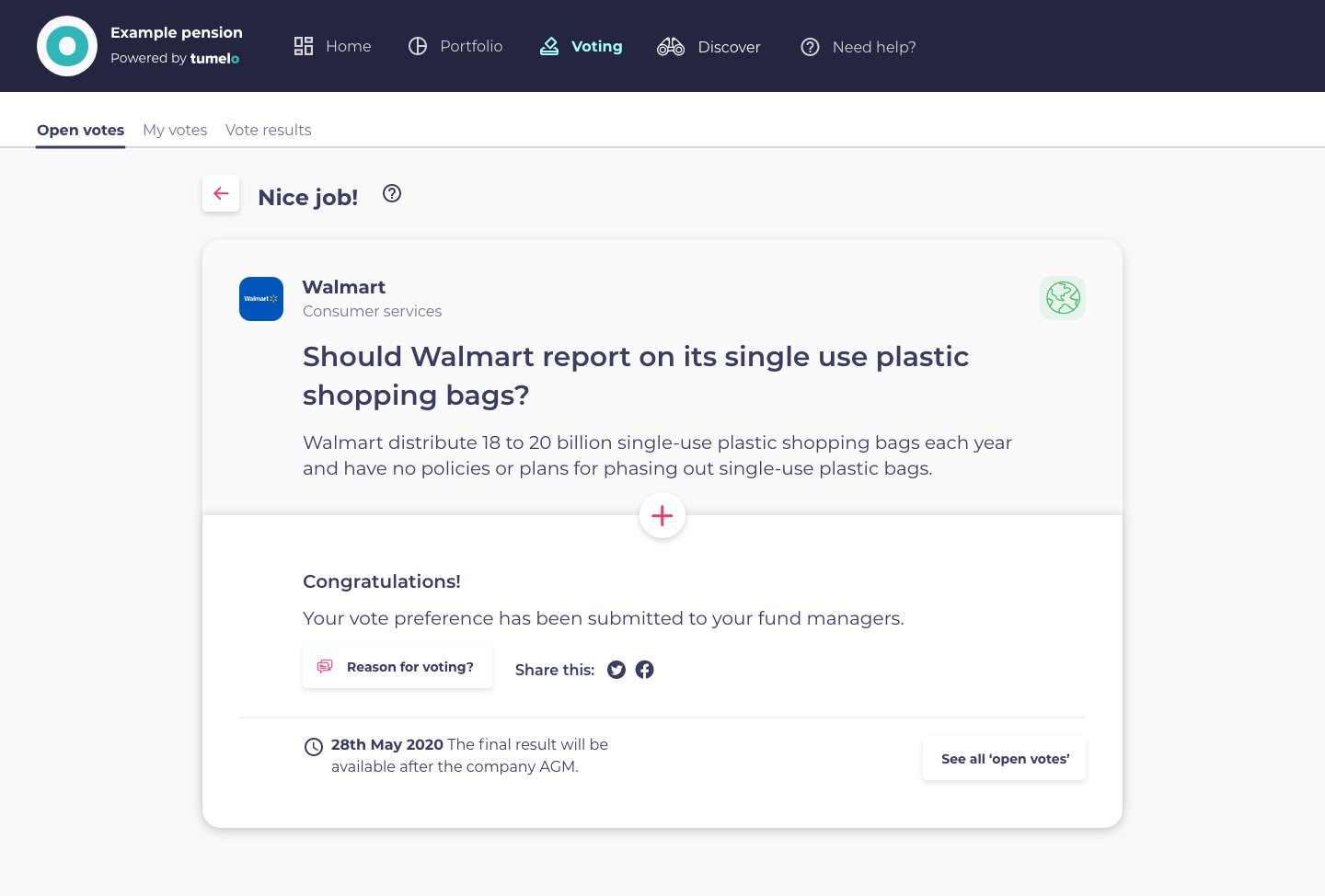Click the 'Example pension' brand name
Viewport: 1325px width, 896px height.
pyautogui.click(x=177, y=32)
